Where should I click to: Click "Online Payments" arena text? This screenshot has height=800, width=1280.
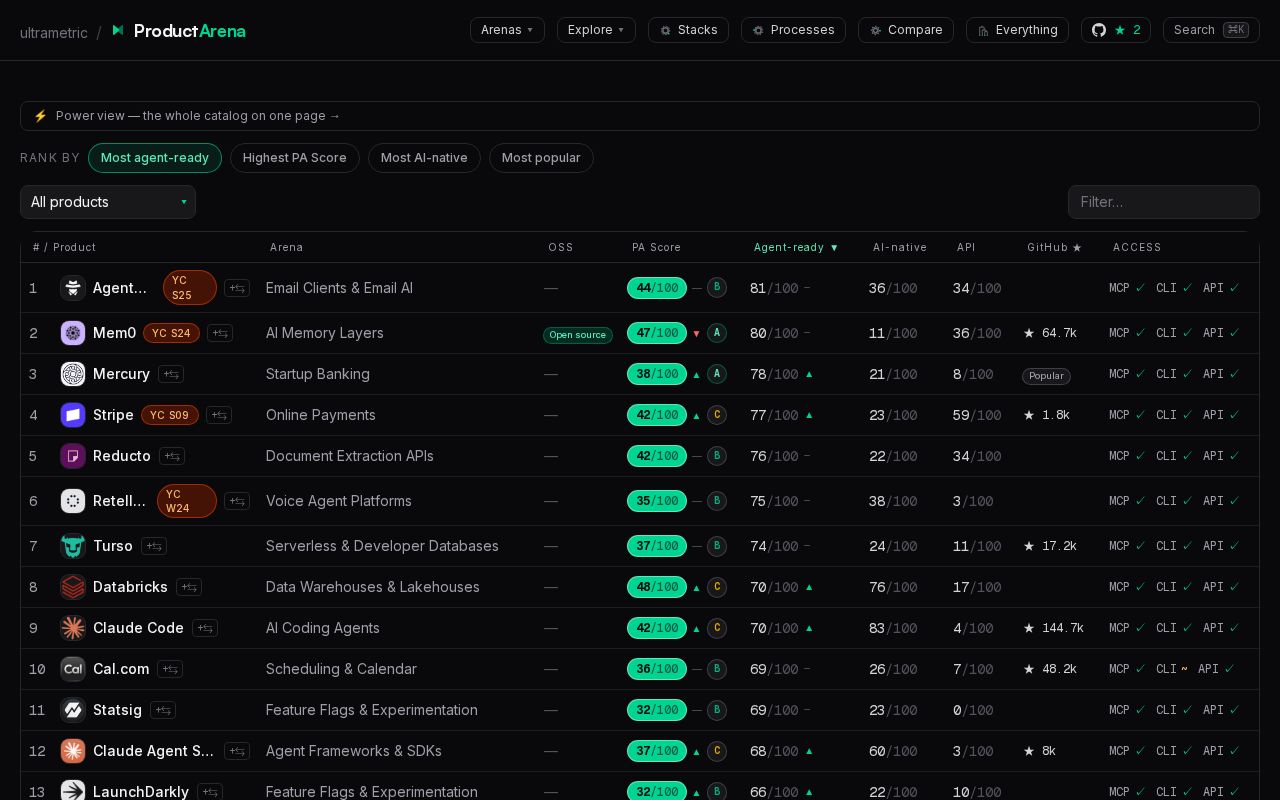(321, 415)
